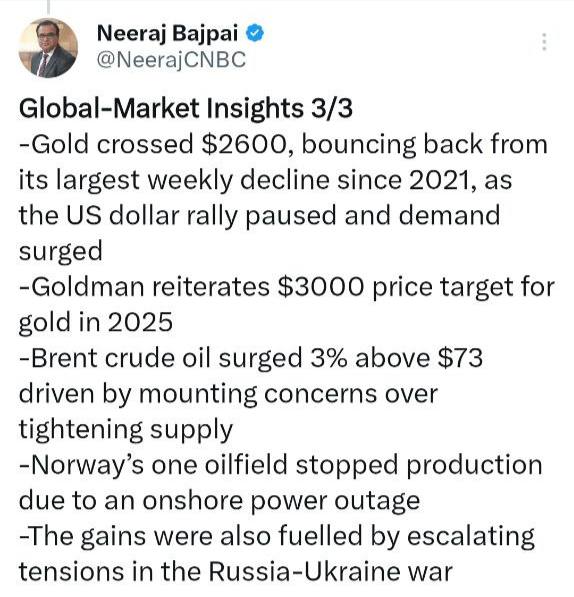The height and width of the screenshot is (597, 574).
Task: Click the Global-Market Insights 3/3 heading
Action: [186, 109]
